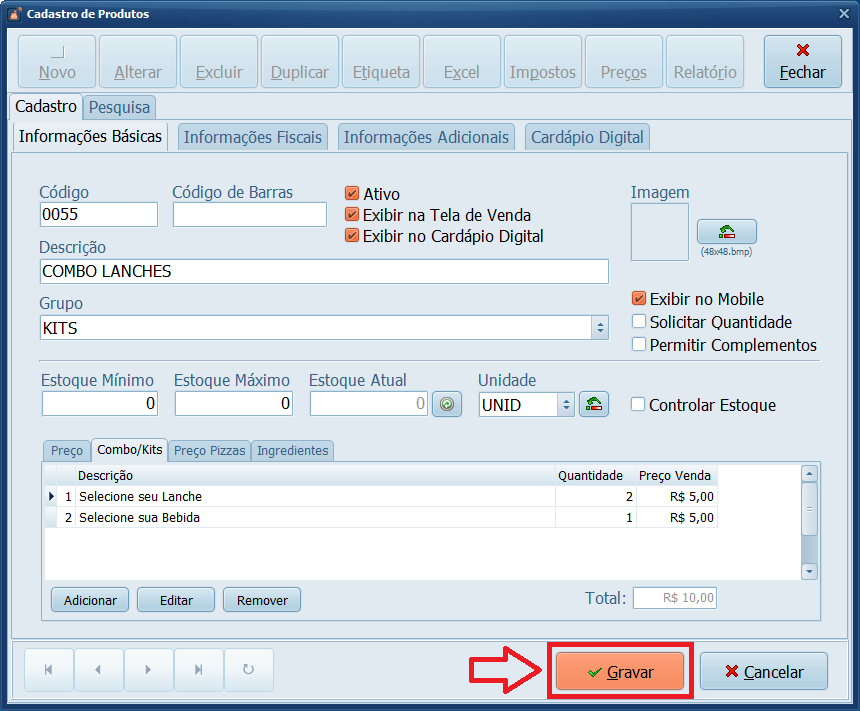Uncheck the Ativo checkbox
Screen dimensions: 860x711
pos(352,194)
